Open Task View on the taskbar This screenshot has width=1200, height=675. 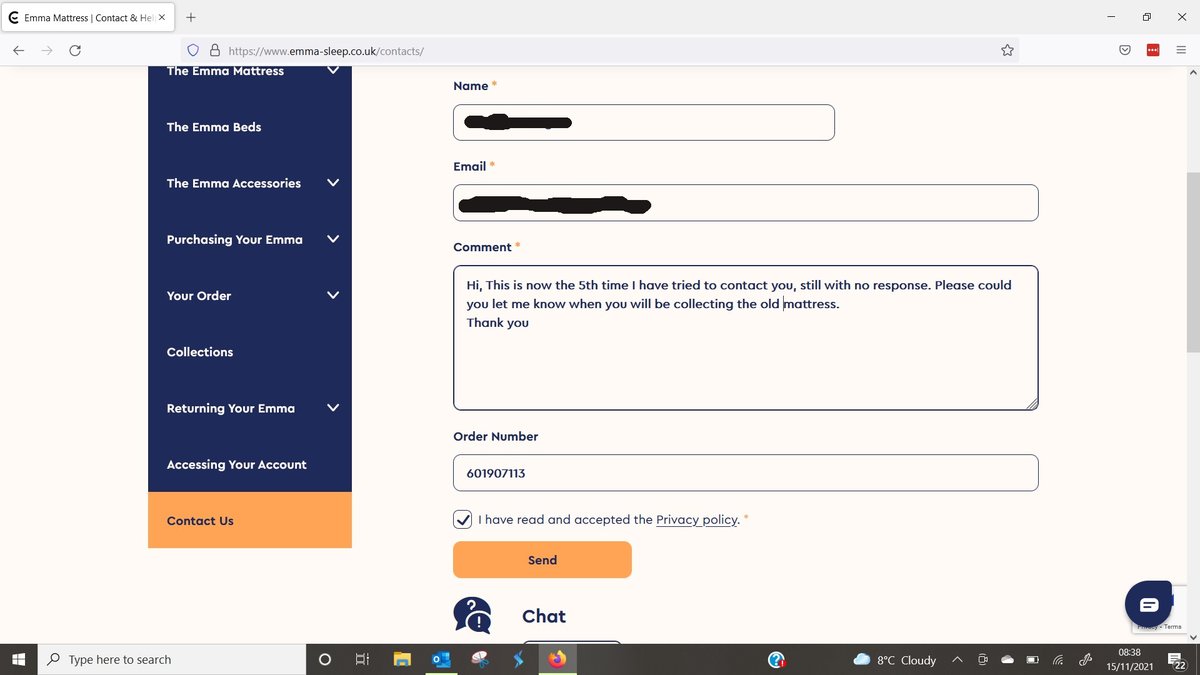(x=363, y=659)
